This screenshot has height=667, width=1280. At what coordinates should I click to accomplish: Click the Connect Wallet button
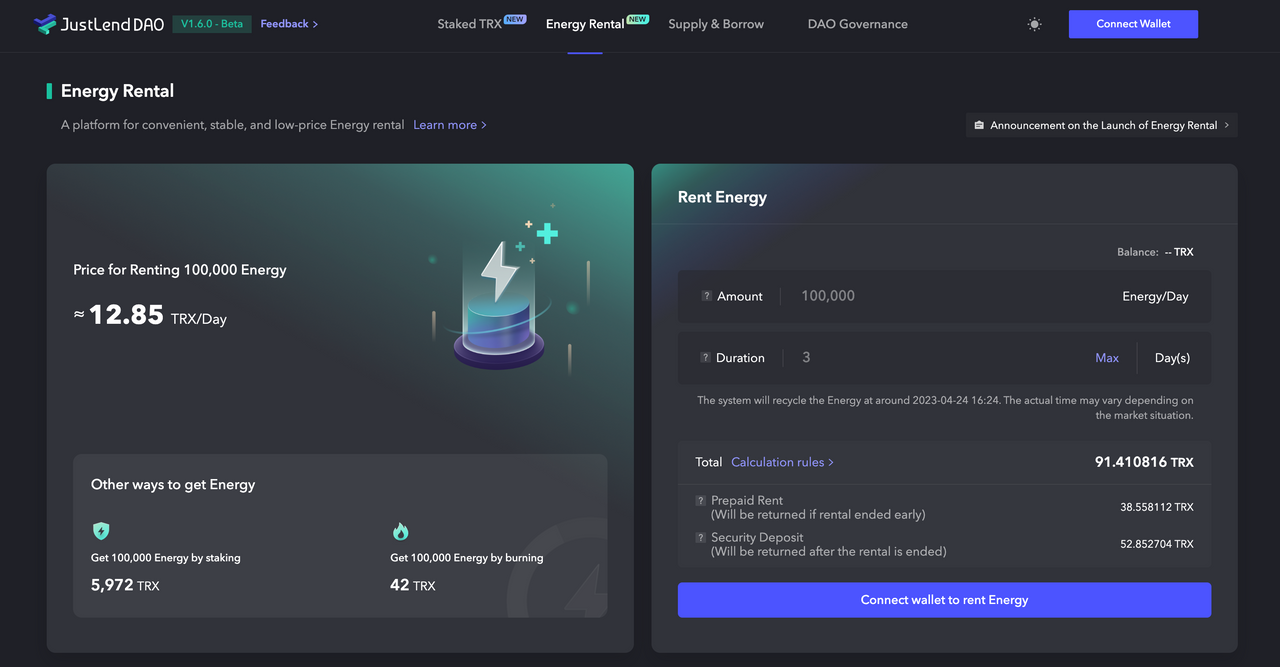[1133, 23]
